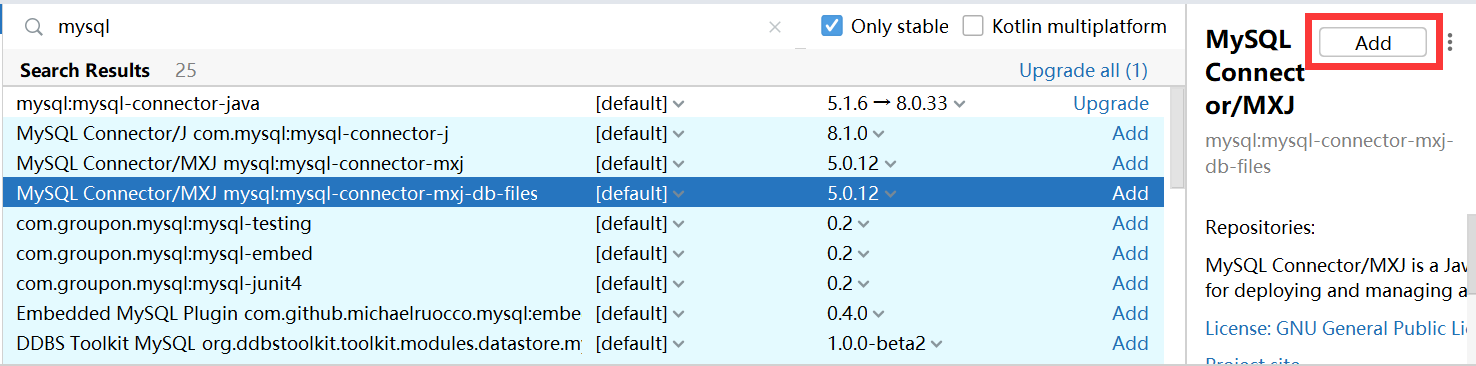Screen dimensions: 1476x366
Task: Open scope dropdown for mysql-connector-mxj row
Action: (640, 163)
